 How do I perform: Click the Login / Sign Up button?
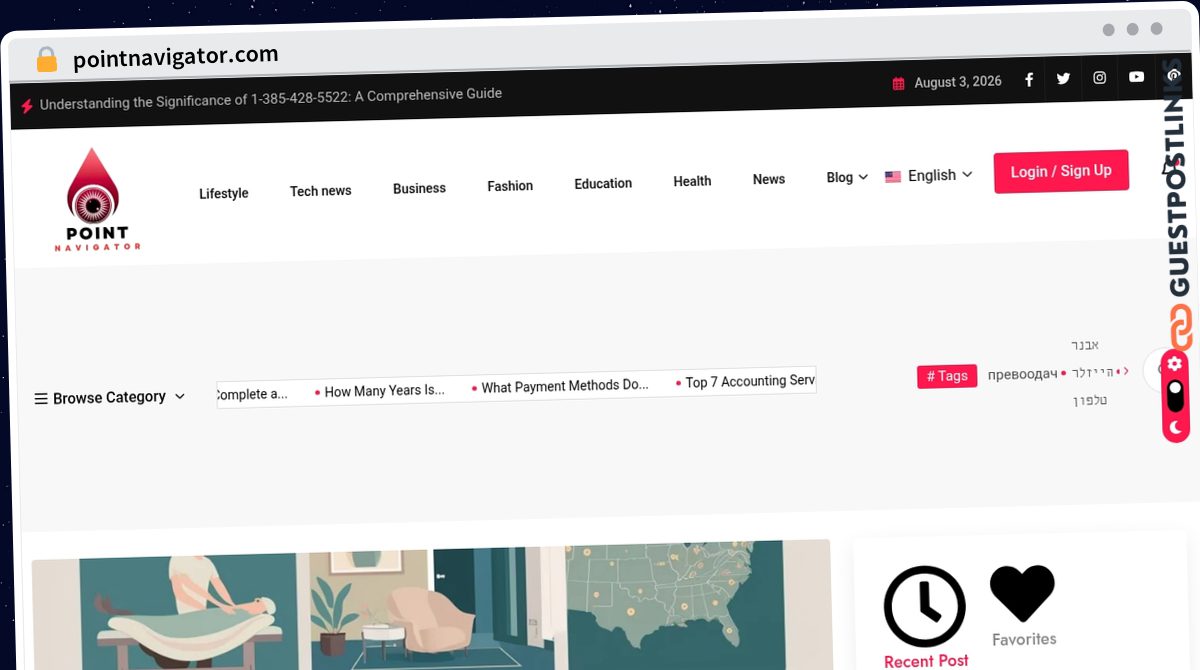point(1061,171)
